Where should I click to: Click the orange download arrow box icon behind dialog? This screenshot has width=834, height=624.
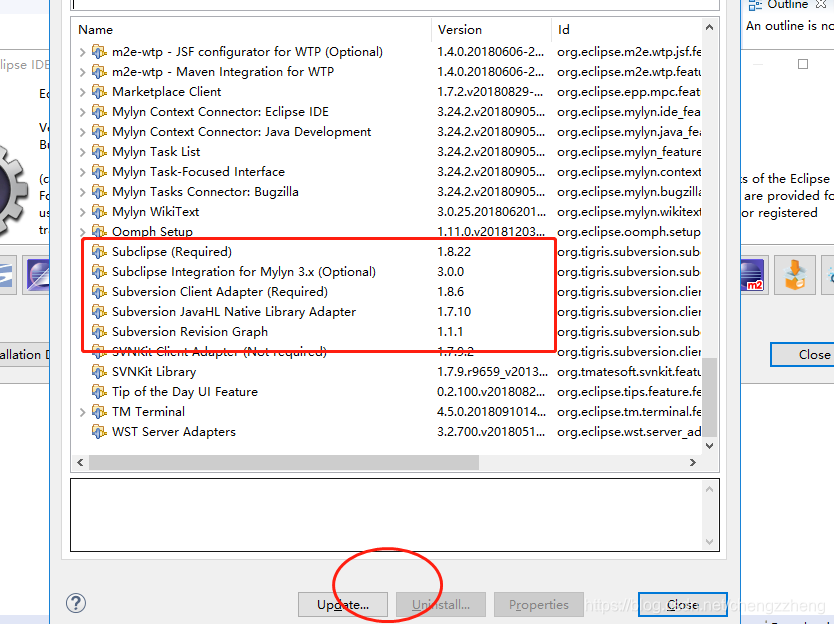click(x=795, y=274)
